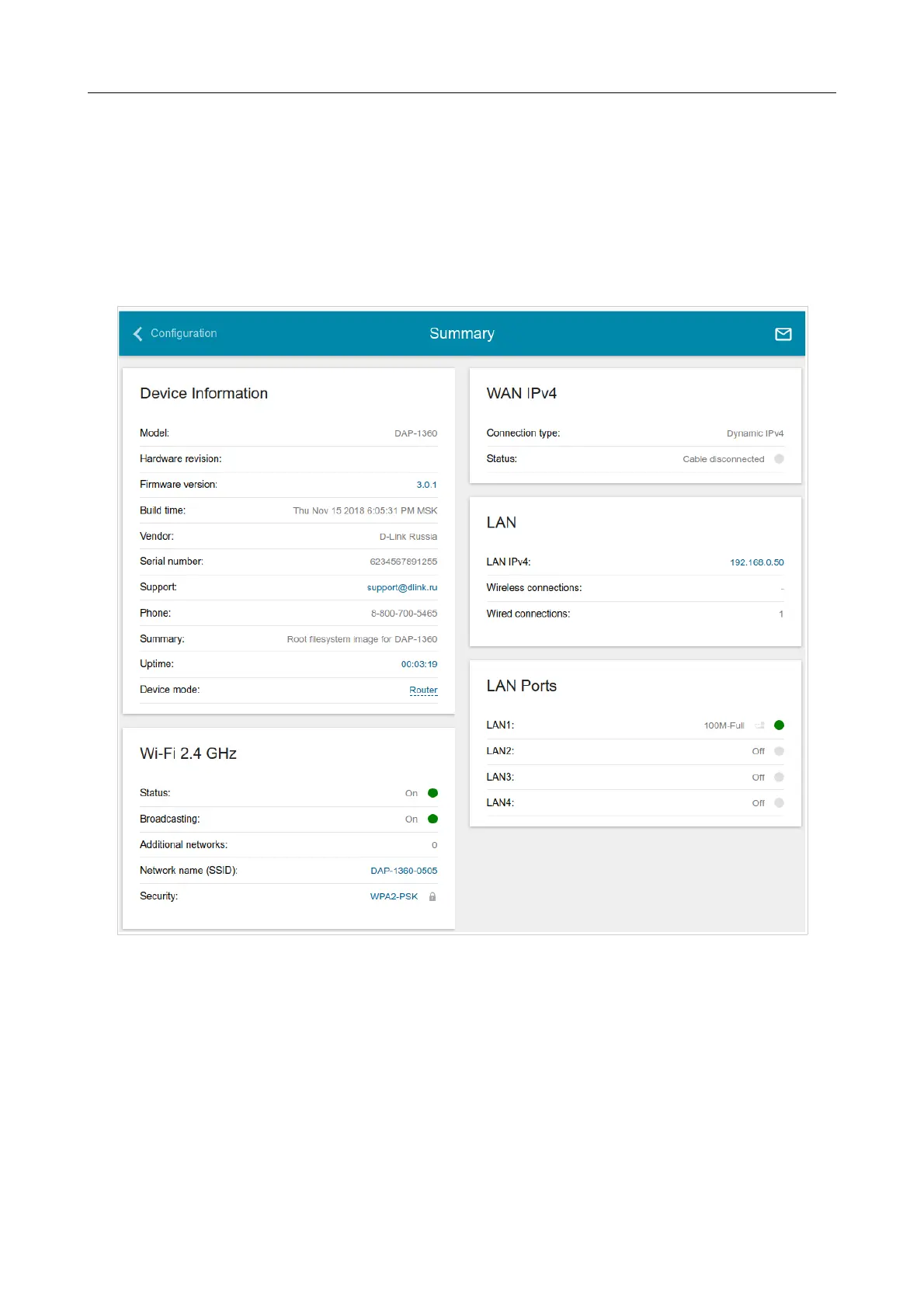Open the firmware version 3.0.1 link
The width and height of the screenshot is (924, 1308).
coord(426,485)
